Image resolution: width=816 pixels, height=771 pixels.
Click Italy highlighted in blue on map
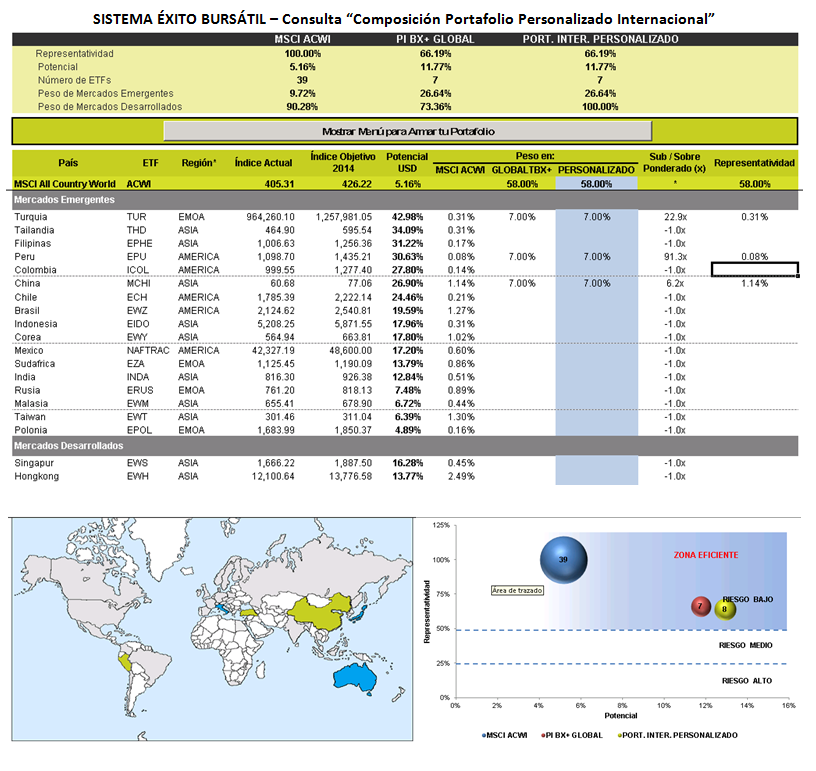[x=222, y=608]
